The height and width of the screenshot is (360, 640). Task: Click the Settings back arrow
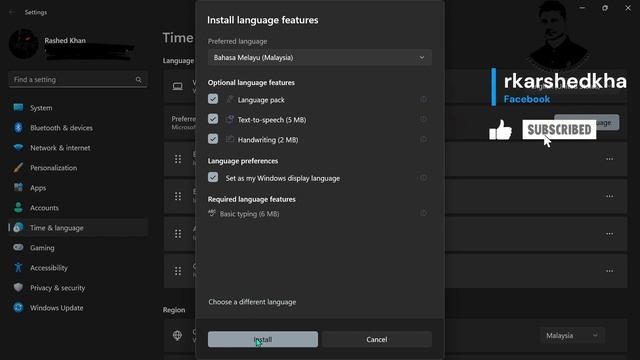[12, 12]
